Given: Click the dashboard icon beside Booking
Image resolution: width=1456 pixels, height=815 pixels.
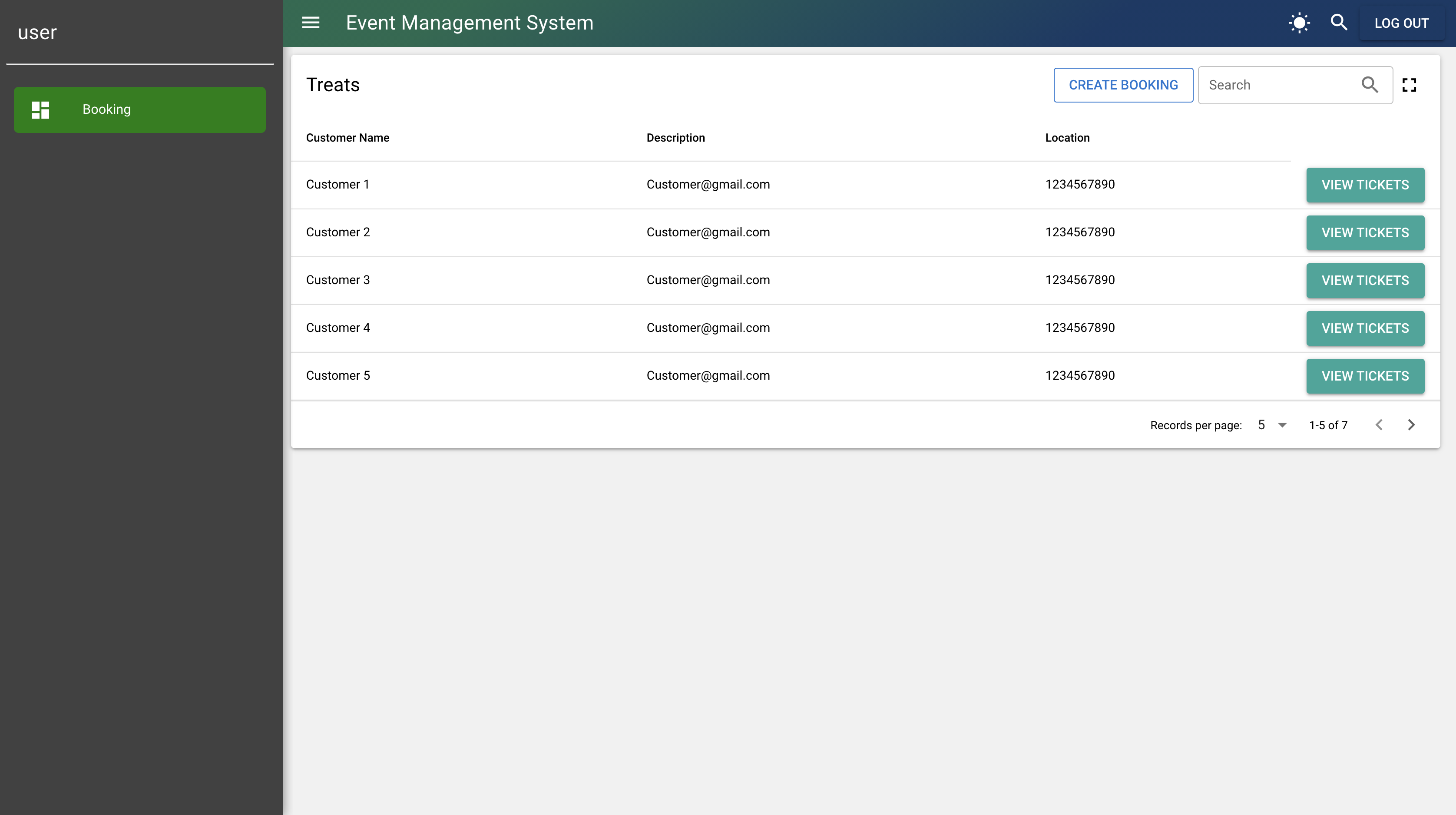Looking at the screenshot, I should tap(40, 109).
